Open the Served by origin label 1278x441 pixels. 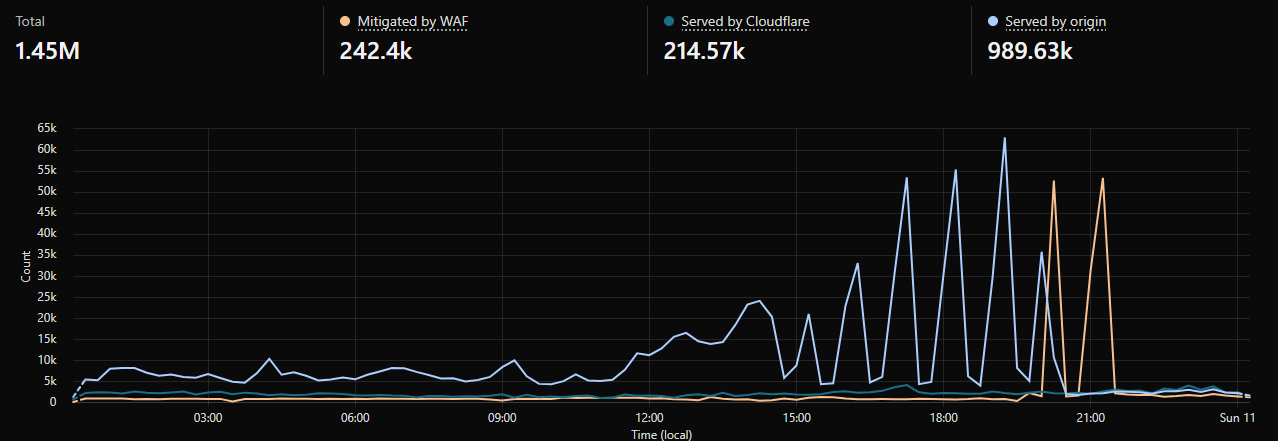(1056, 21)
